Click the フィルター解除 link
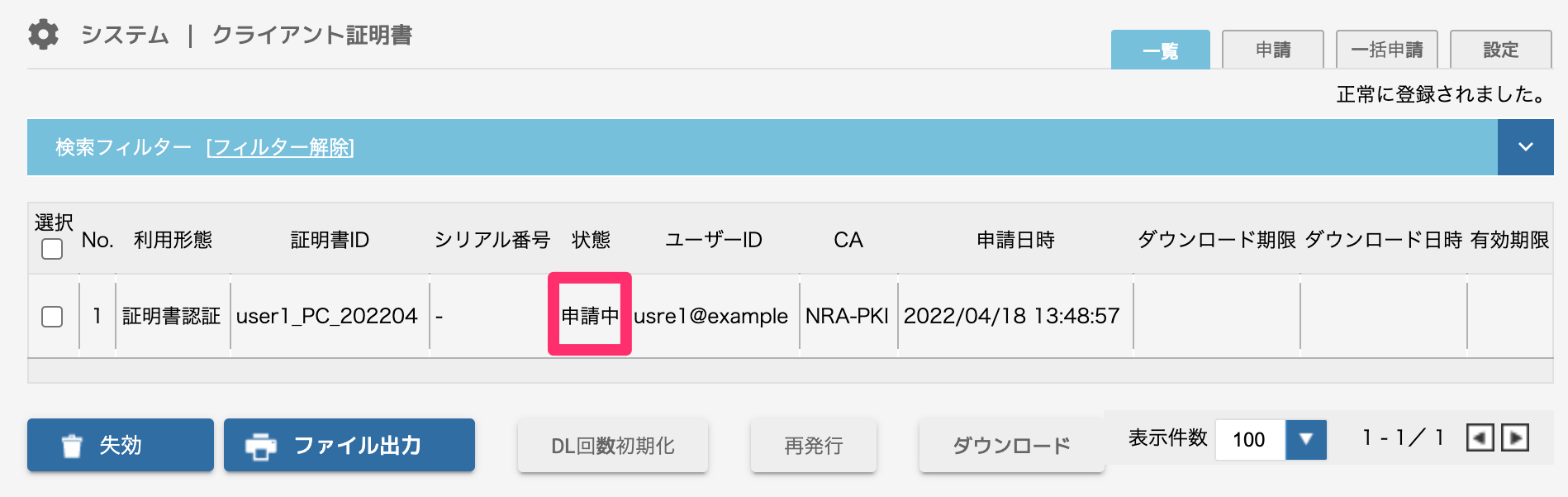 [280, 147]
